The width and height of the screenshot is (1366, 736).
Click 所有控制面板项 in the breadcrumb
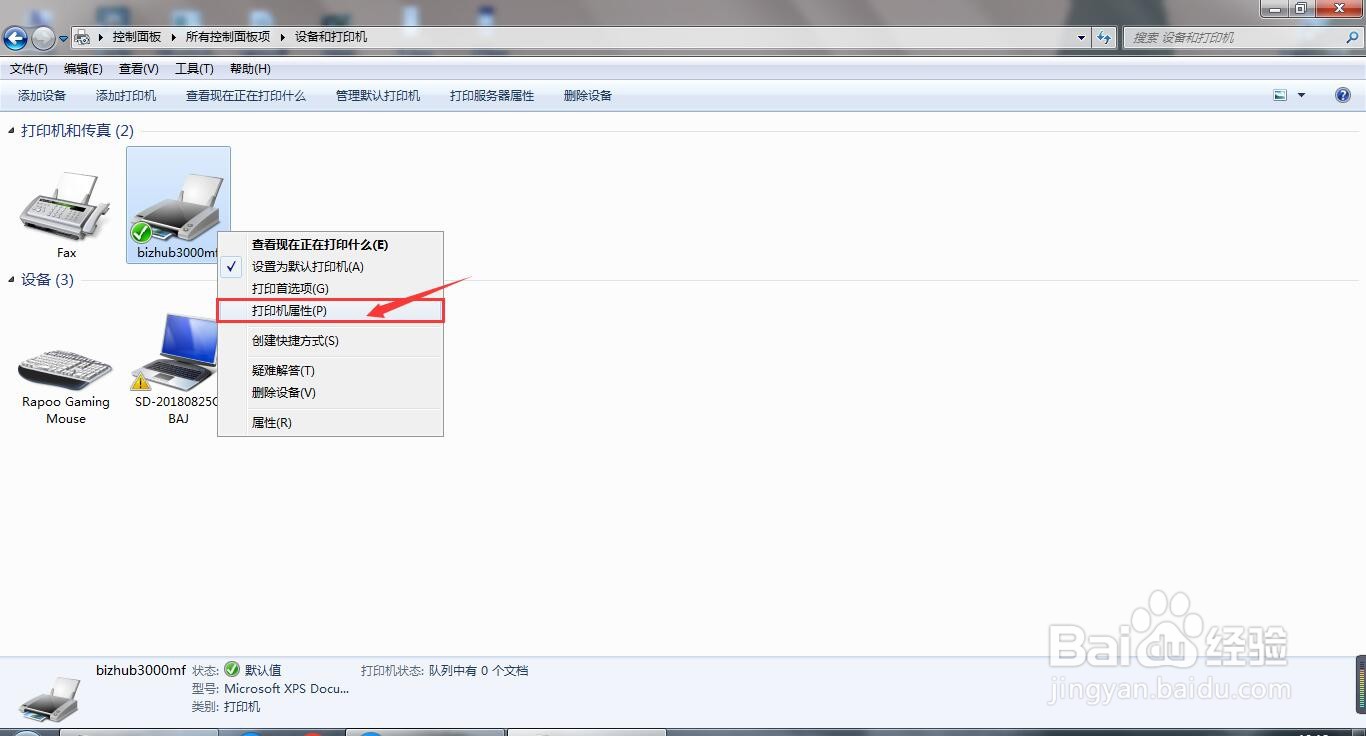(x=228, y=37)
